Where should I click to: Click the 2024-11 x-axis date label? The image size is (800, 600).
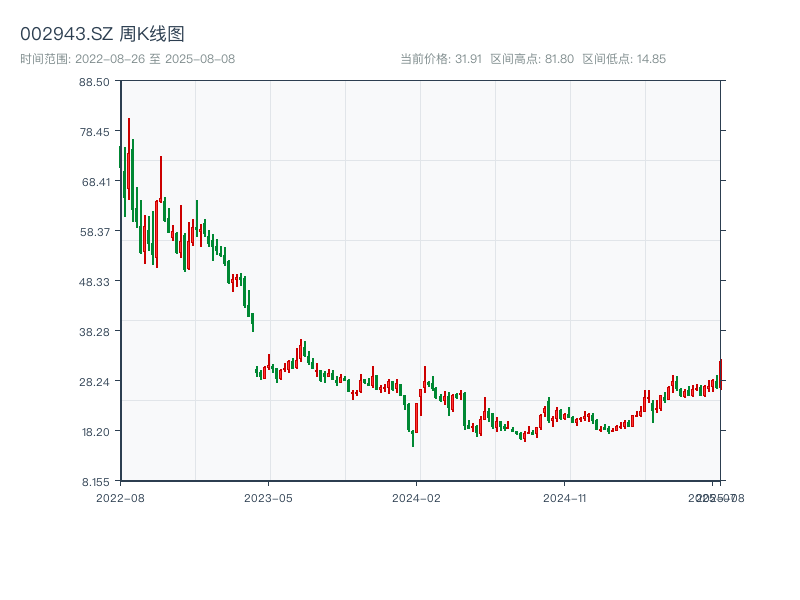[566, 497]
